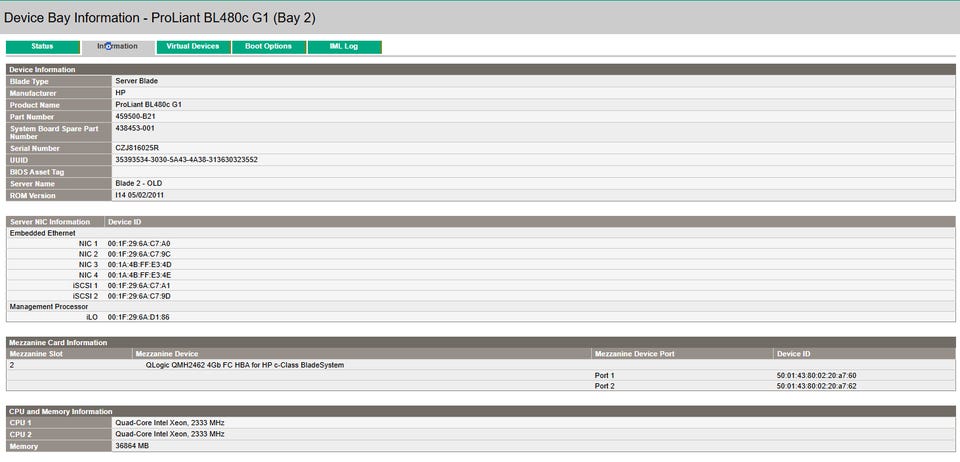Click spare part number 438453-001
The width and height of the screenshot is (960, 462).
tap(135, 129)
